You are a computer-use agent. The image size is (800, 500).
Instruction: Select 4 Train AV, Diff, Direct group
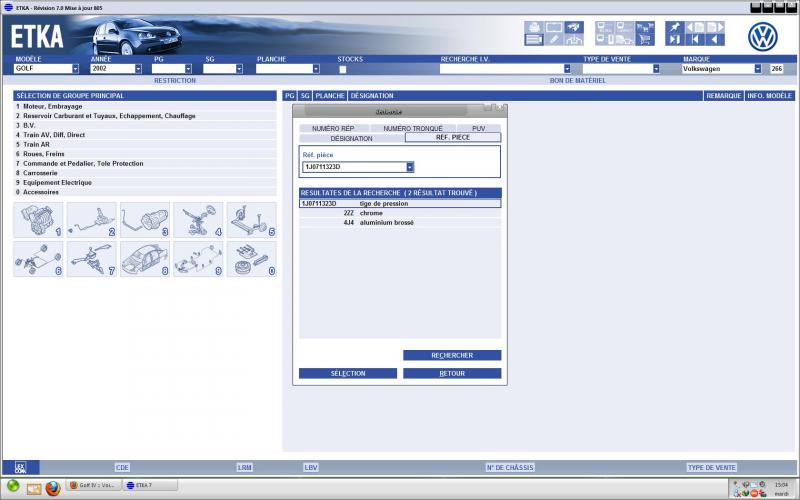click(145, 135)
